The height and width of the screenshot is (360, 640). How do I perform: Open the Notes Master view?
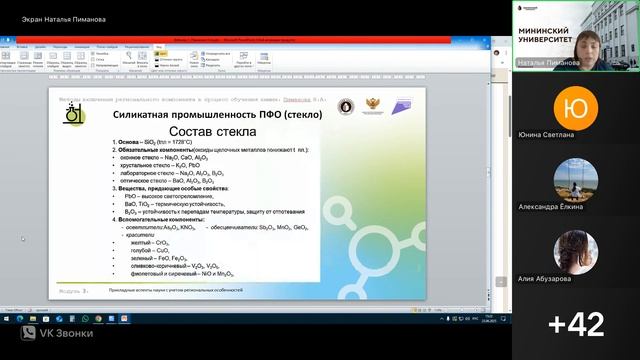pos(81,59)
